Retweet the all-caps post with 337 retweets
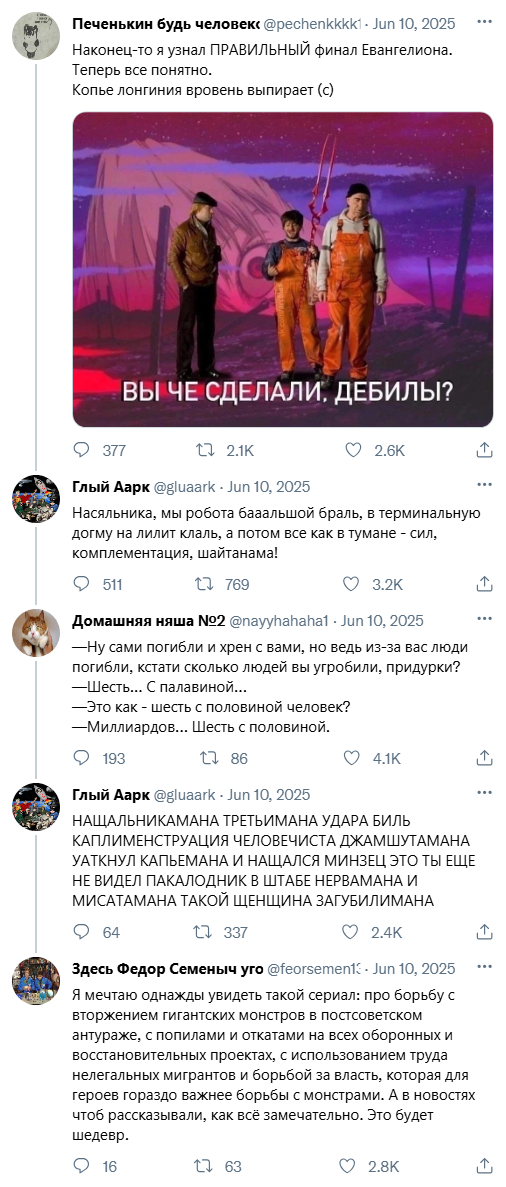 coord(205,932)
